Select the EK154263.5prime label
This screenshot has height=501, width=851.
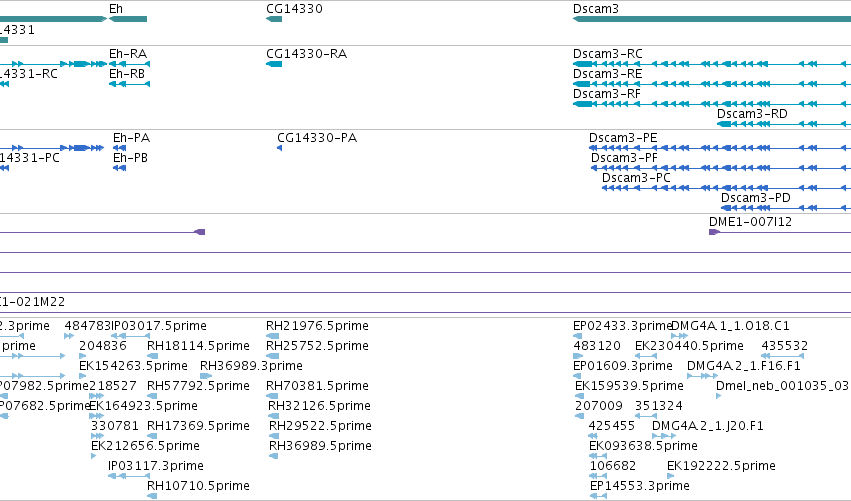[x=133, y=366]
